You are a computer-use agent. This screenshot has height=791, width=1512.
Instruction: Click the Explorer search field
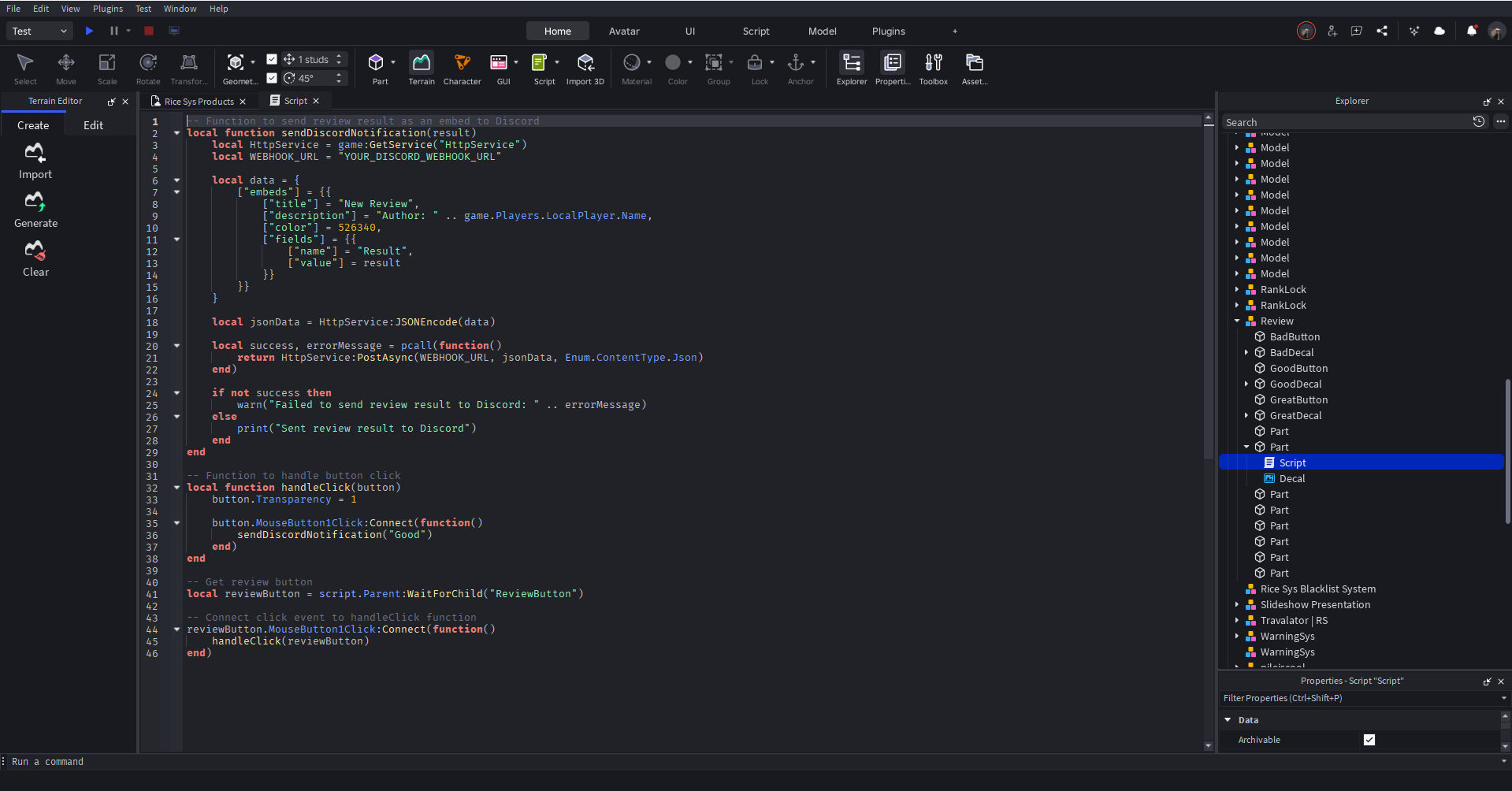coord(1344,122)
